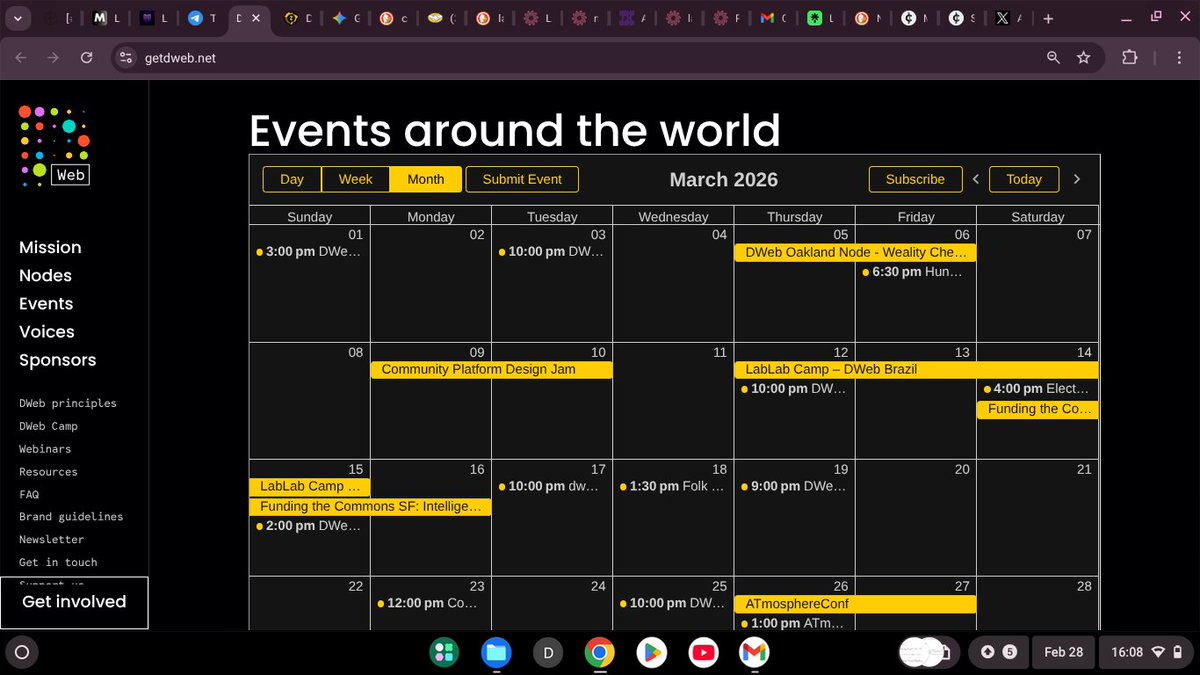Open the Telegram browser tab
Screen dimensions: 1200x675
(202, 18)
